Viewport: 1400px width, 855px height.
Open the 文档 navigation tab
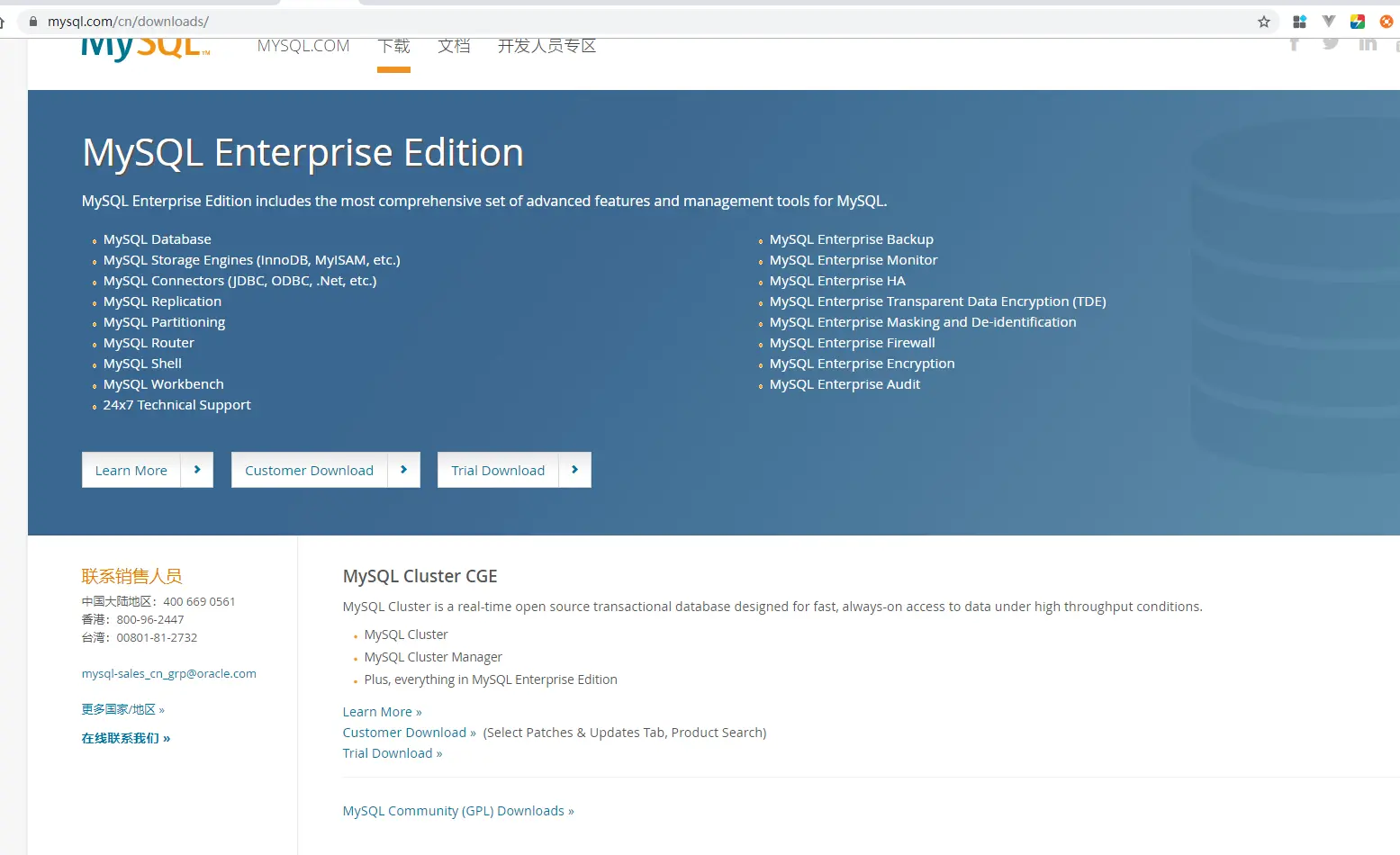(x=454, y=46)
